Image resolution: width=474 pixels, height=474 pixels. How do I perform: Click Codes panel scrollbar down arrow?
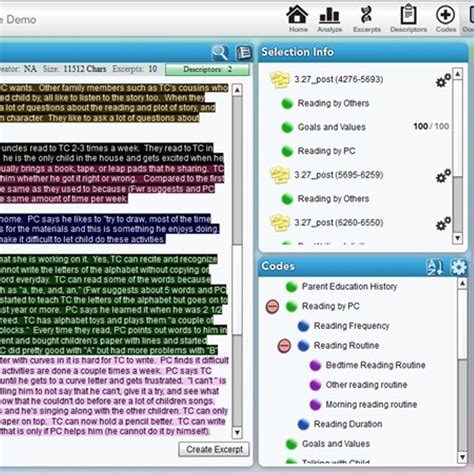pyautogui.click(x=462, y=456)
